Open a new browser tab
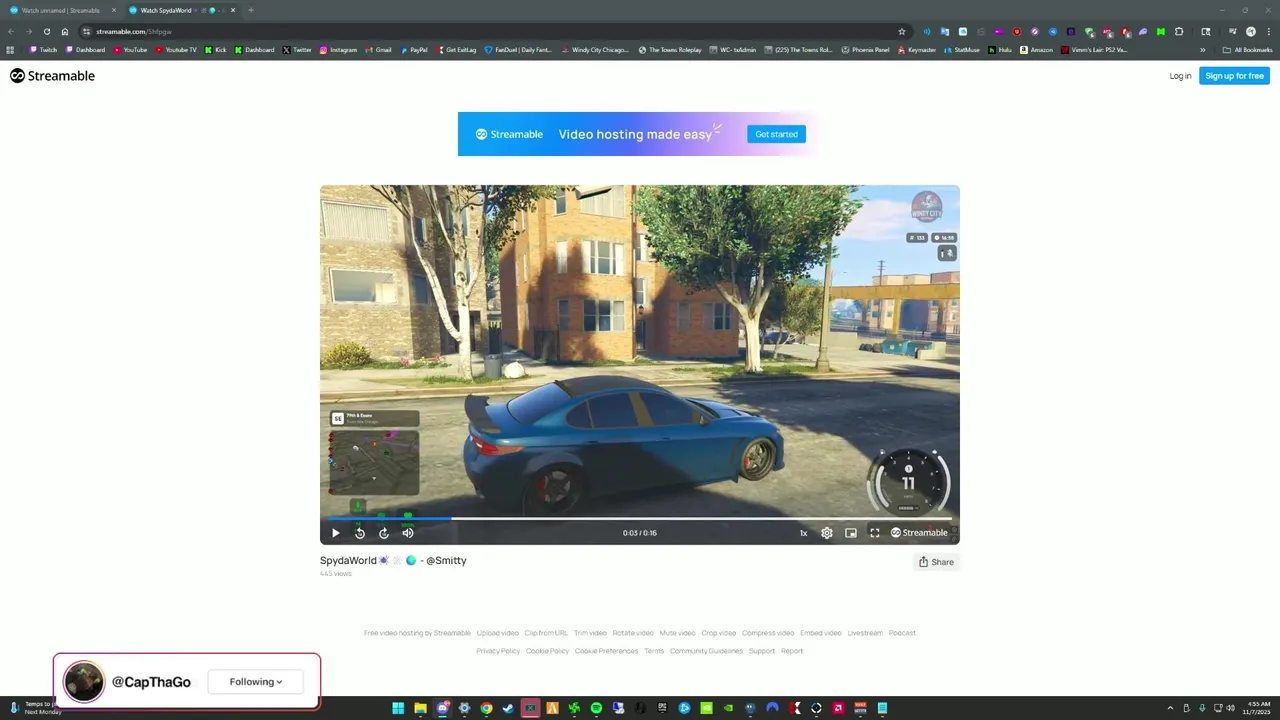This screenshot has width=1280, height=720. [x=250, y=10]
